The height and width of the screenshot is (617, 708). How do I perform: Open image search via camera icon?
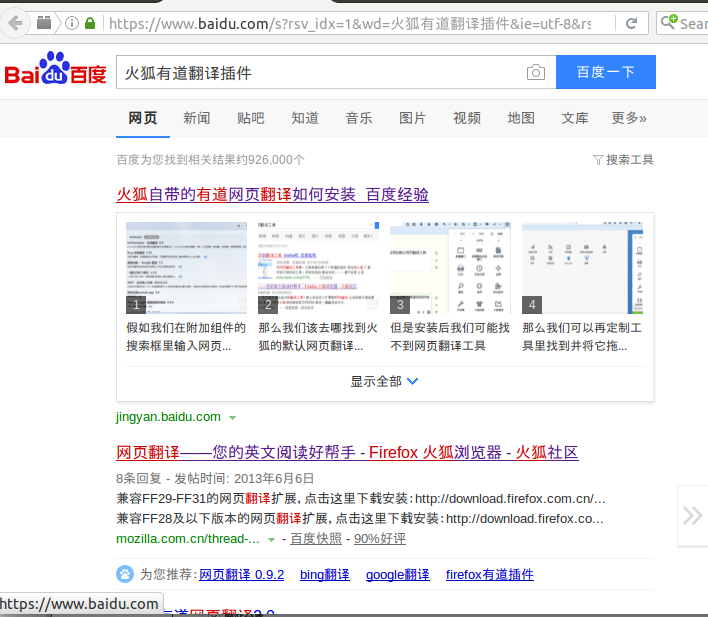click(536, 72)
